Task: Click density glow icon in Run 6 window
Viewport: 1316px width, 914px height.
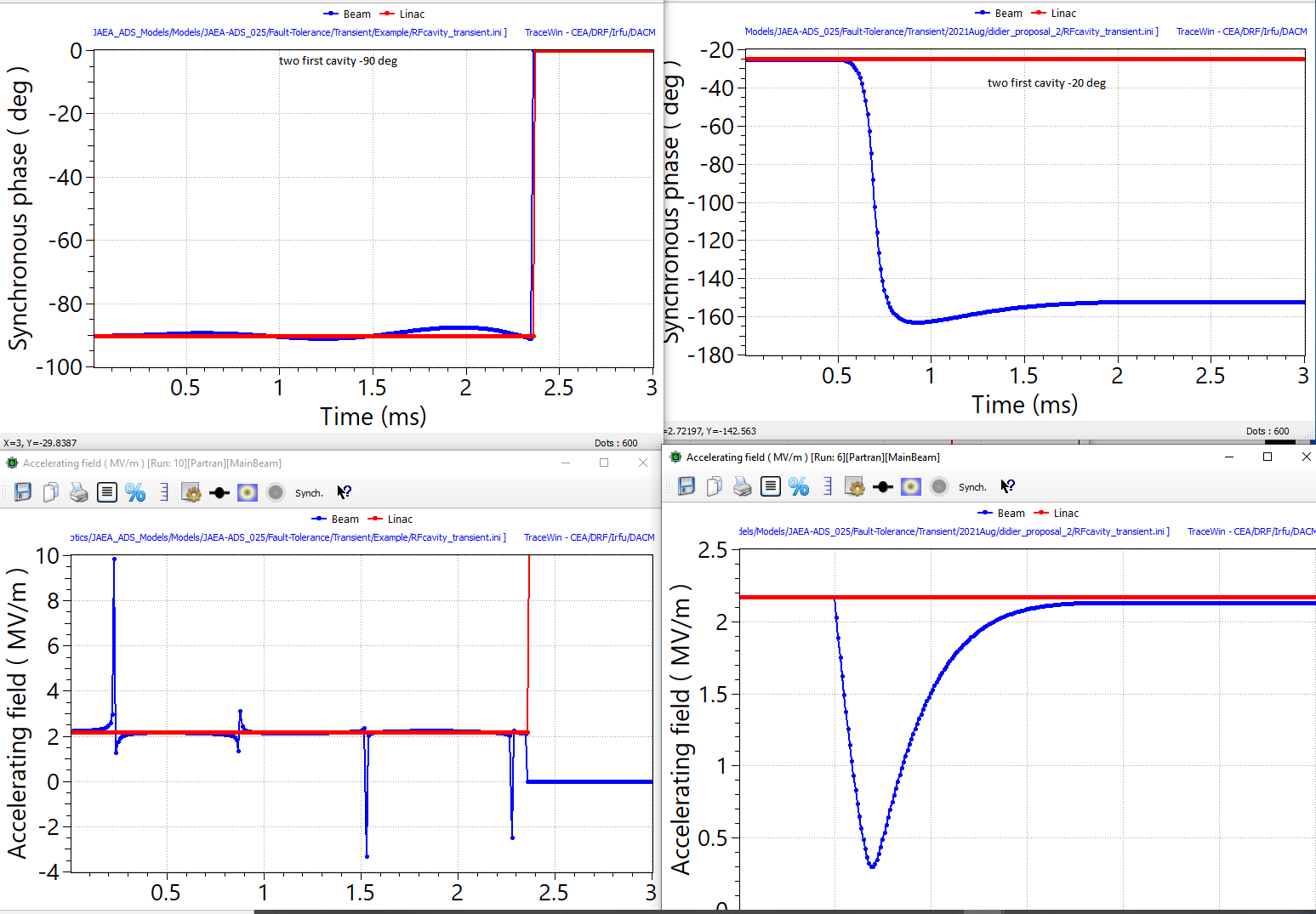Action: tap(911, 486)
